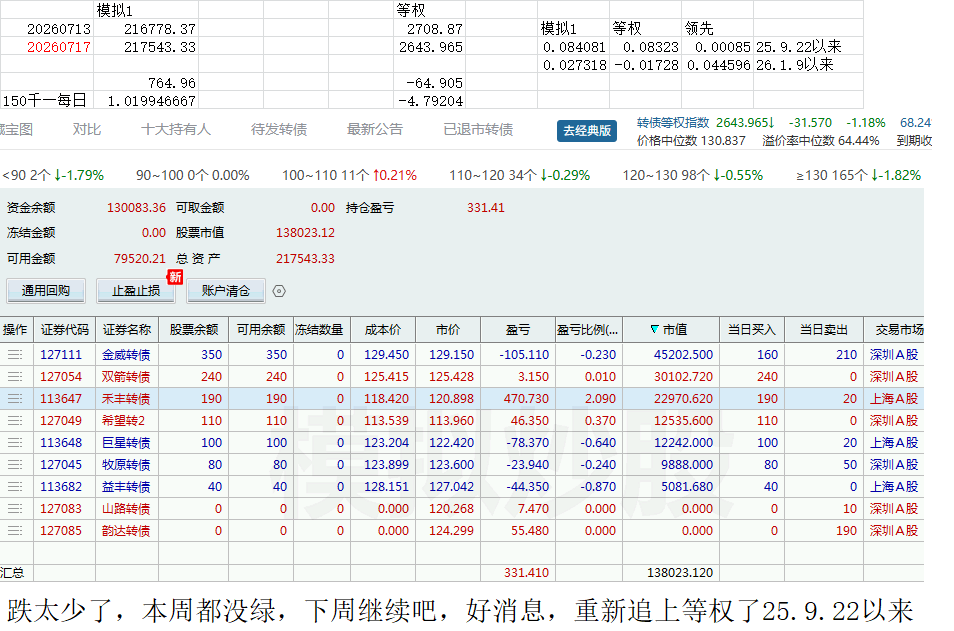The height and width of the screenshot is (631, 954).
Task: Open the 对比 tab
Action: [x=86, y=129]
